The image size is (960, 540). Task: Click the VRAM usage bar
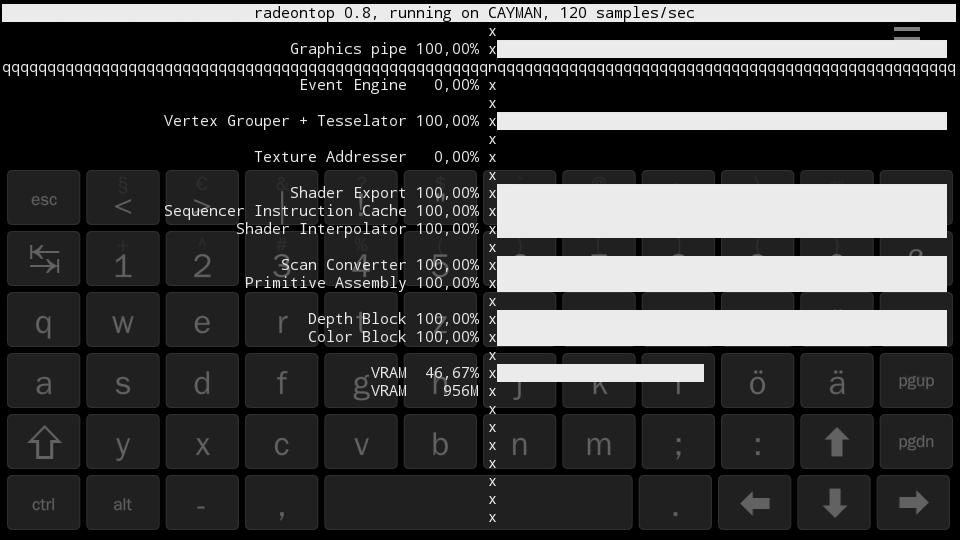click(x=600, y=373)
